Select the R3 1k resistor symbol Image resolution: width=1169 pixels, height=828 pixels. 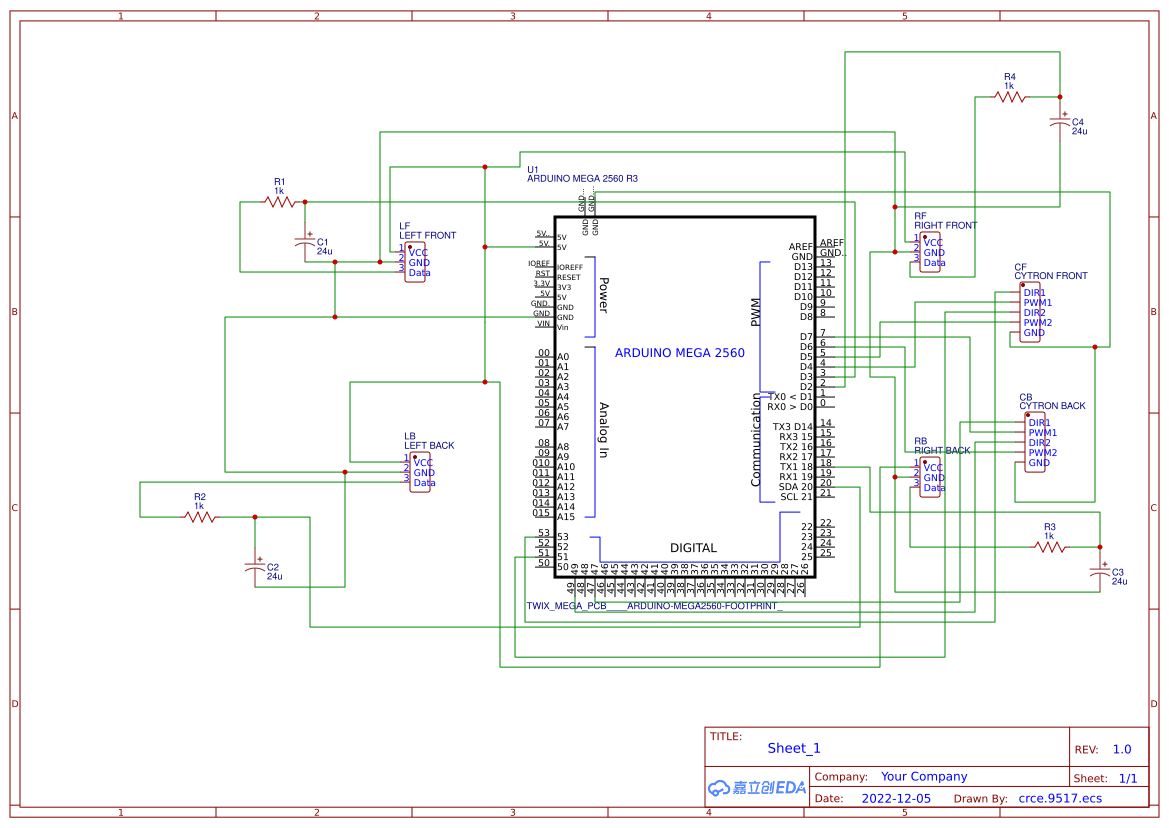(x=1050, y=547)
